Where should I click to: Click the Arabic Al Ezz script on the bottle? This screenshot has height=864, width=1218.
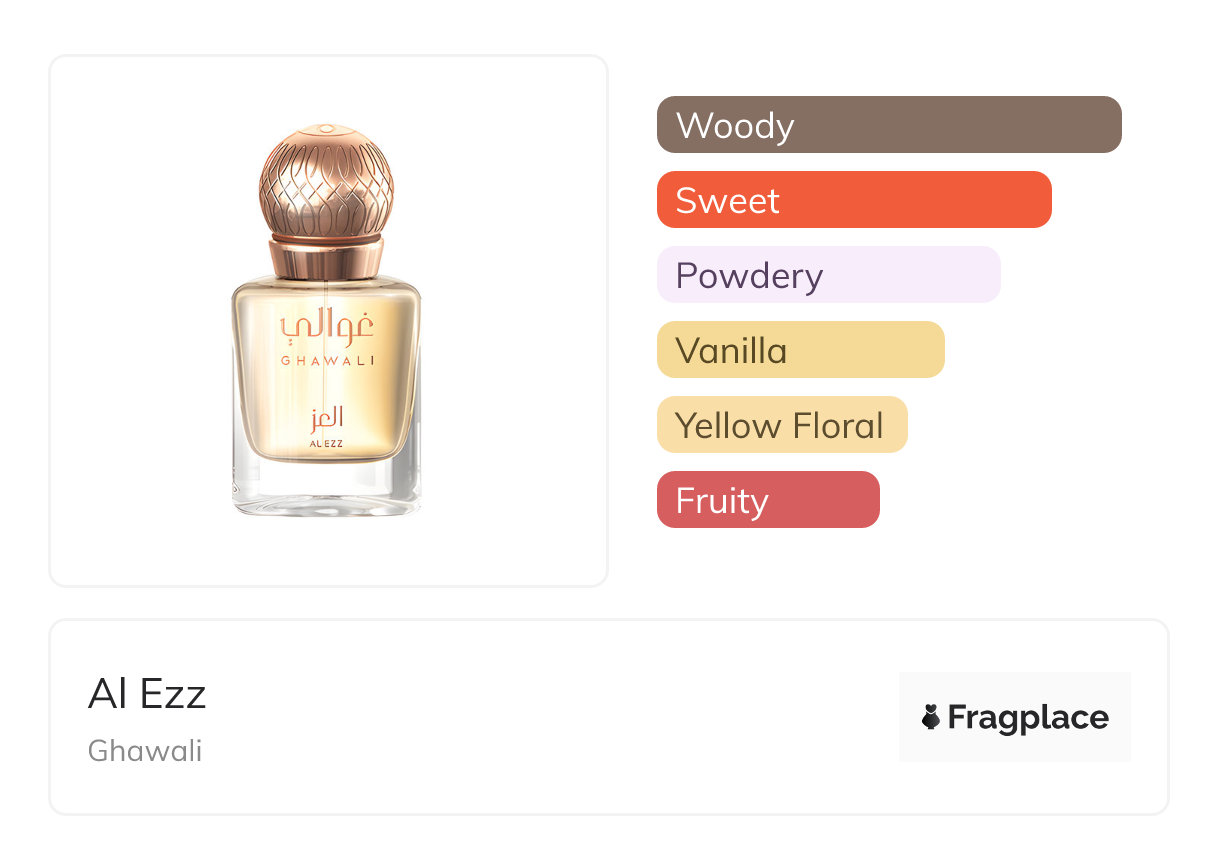[x=326, y=417]
